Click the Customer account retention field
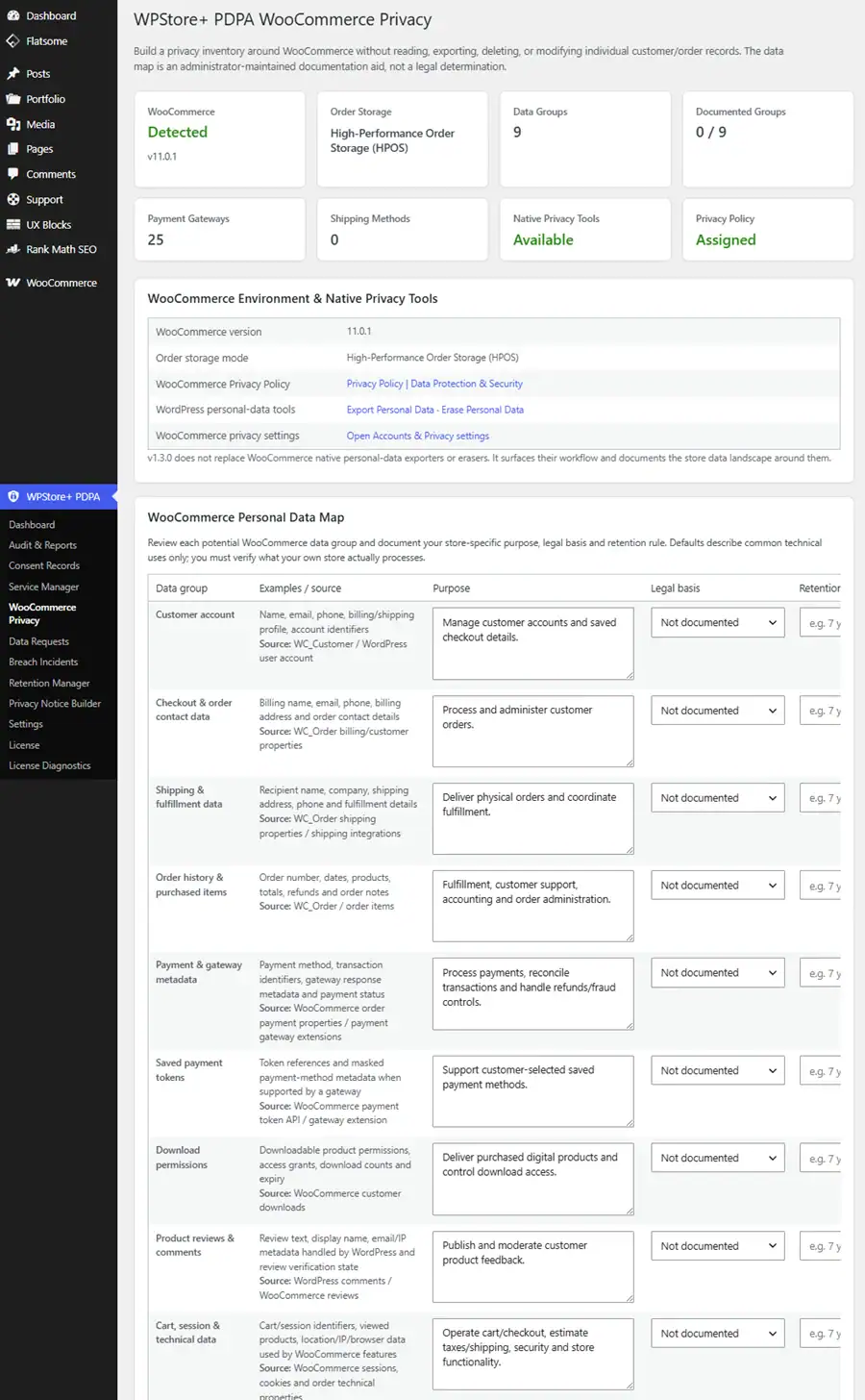 coord(821,623)
